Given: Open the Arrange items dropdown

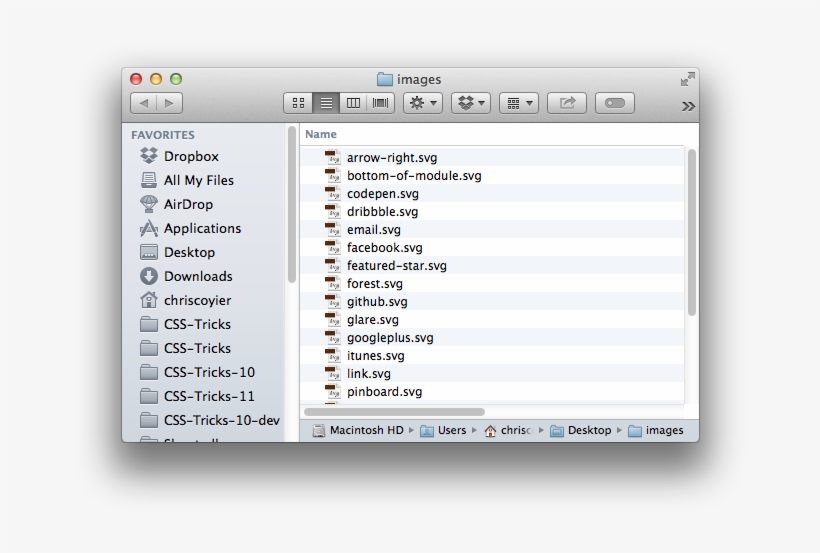Looking at the screenshot, I should point(519,103).
